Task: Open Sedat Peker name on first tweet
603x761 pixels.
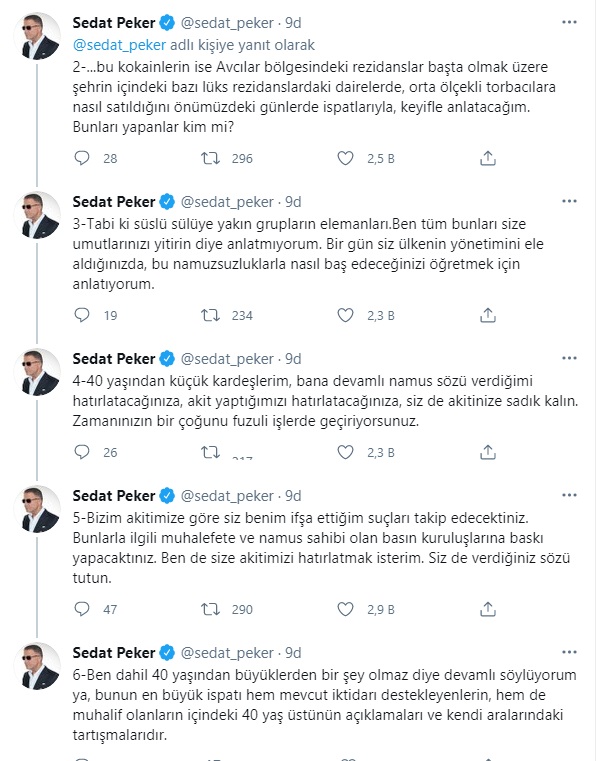Action: (x=114, y=23)
